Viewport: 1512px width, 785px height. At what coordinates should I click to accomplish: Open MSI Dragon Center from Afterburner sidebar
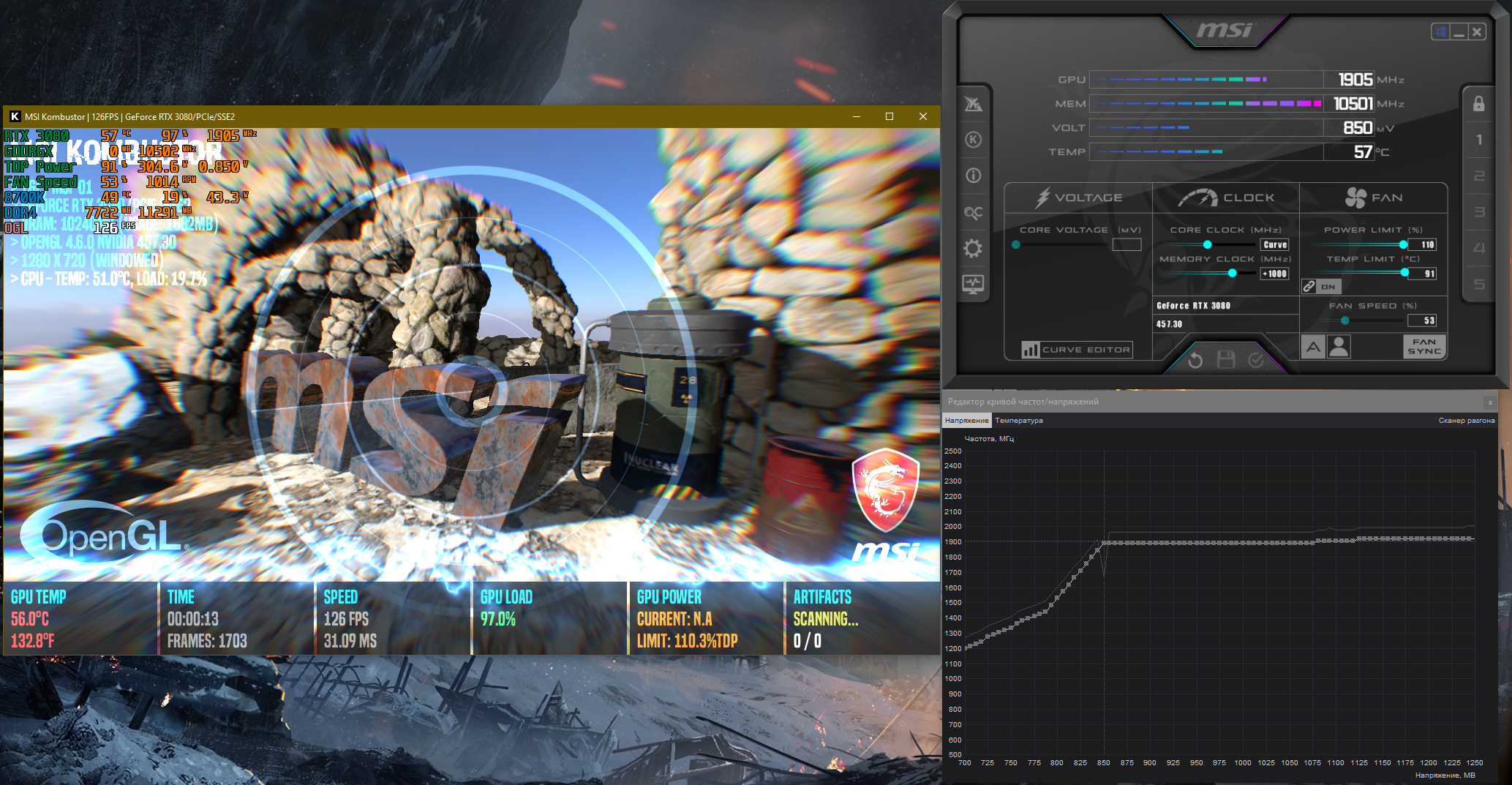[973, 104]
